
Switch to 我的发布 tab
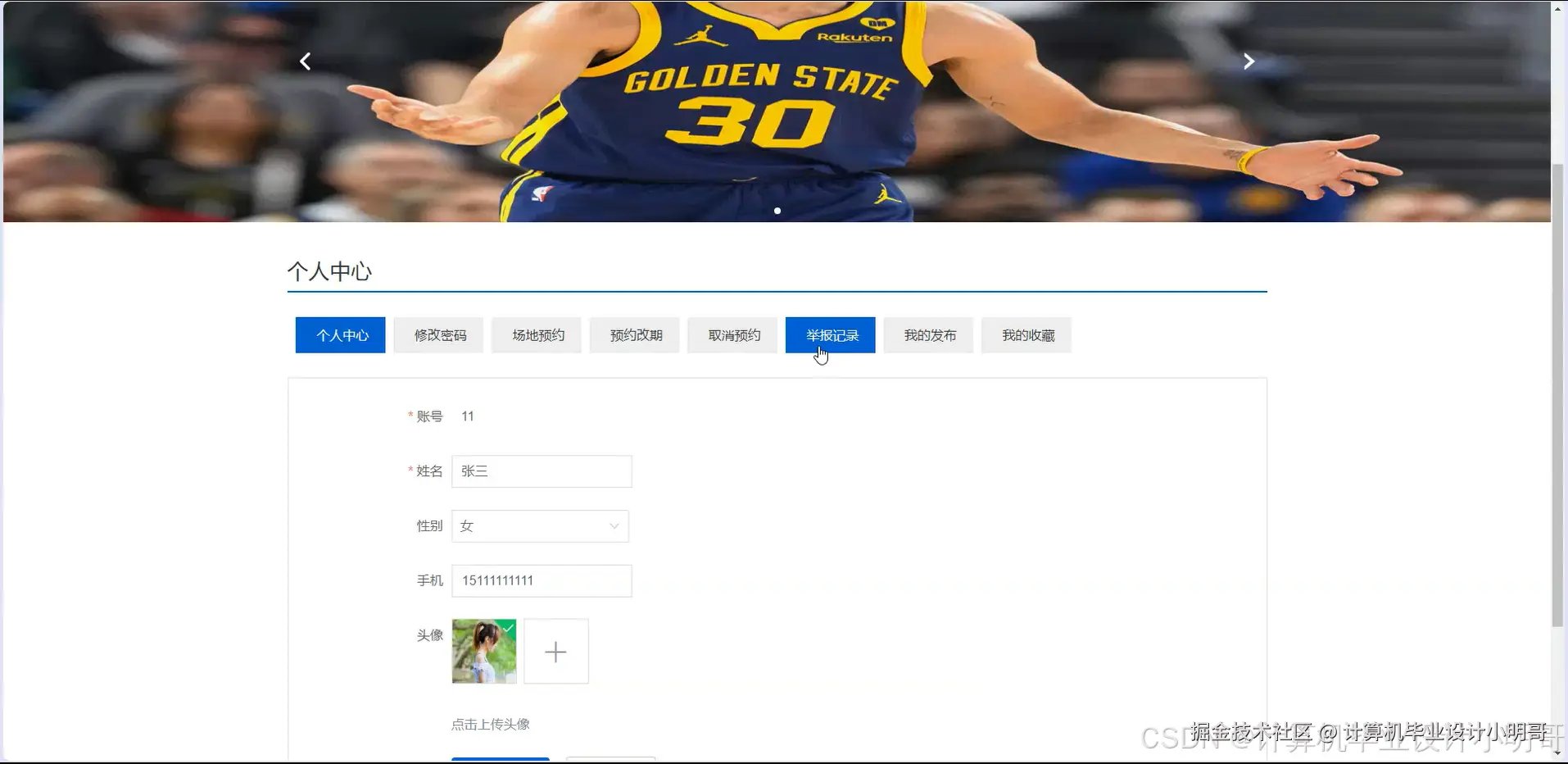click(x=928, y=335)
